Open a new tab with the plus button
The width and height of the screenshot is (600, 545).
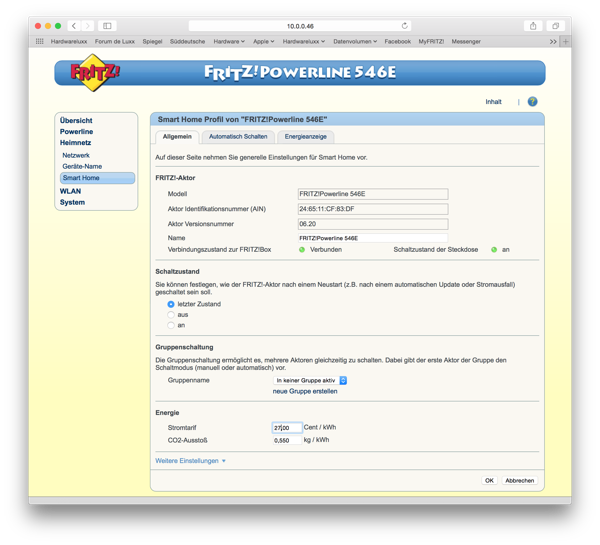(x=566, y=41)
